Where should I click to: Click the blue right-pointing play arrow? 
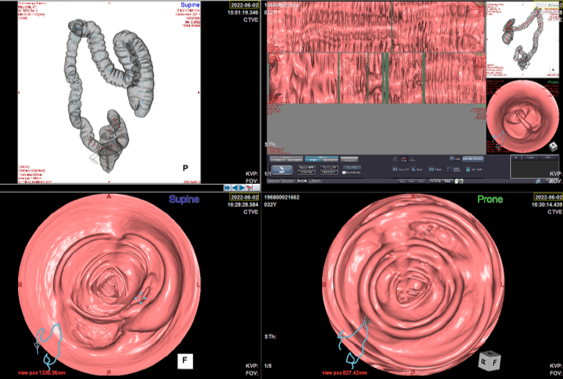pyautogui.click(x=242, y=188)
